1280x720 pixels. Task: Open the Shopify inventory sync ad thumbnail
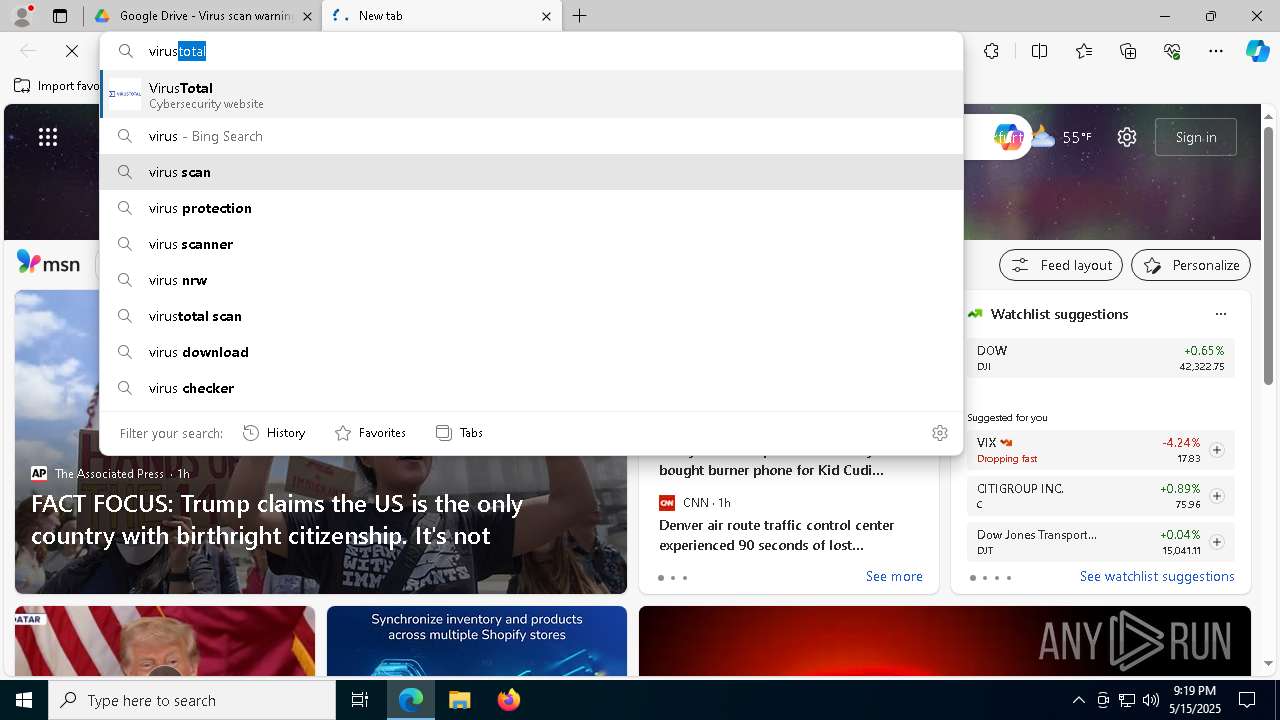point(477,641)
